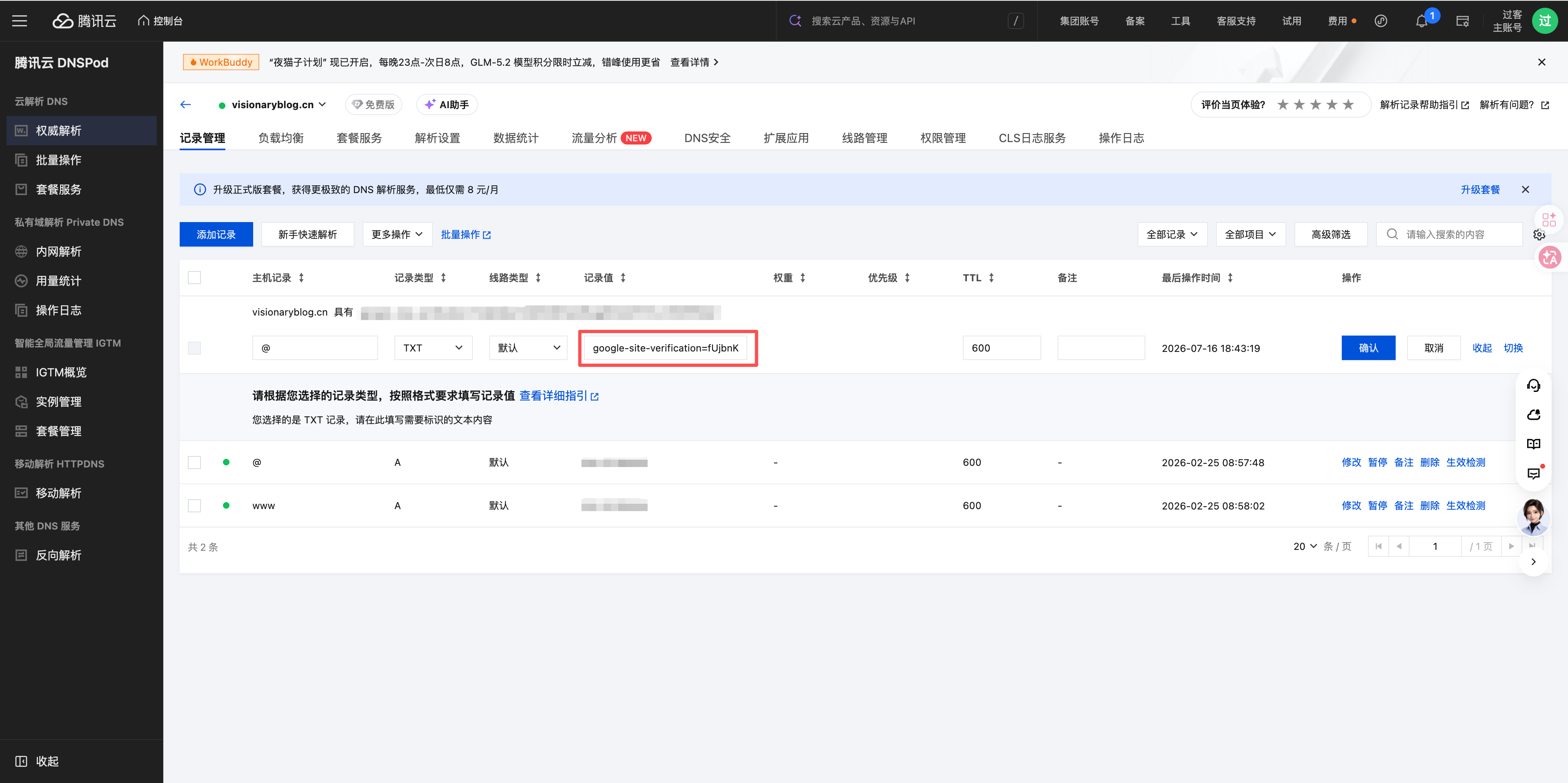The image size is (1568, 783).
Task: Click the record value input field
Action: [665, 348]
